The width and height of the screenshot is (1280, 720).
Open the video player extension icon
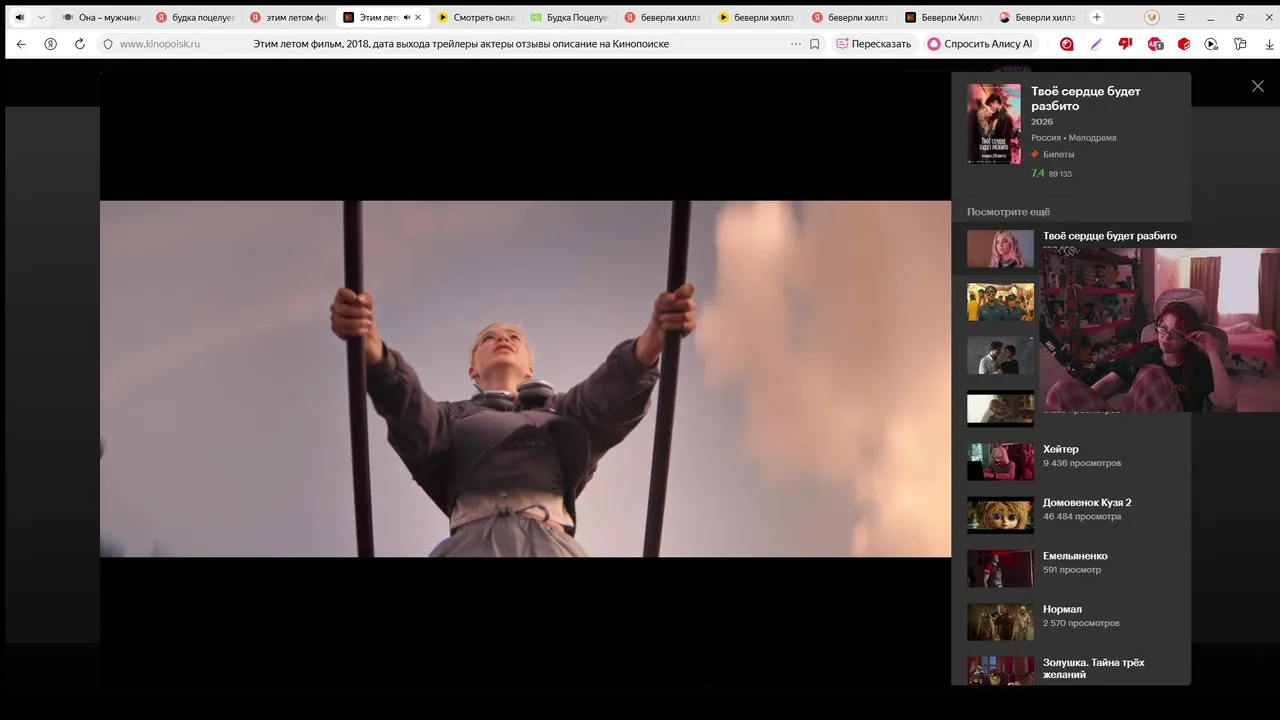(1212, 44)
